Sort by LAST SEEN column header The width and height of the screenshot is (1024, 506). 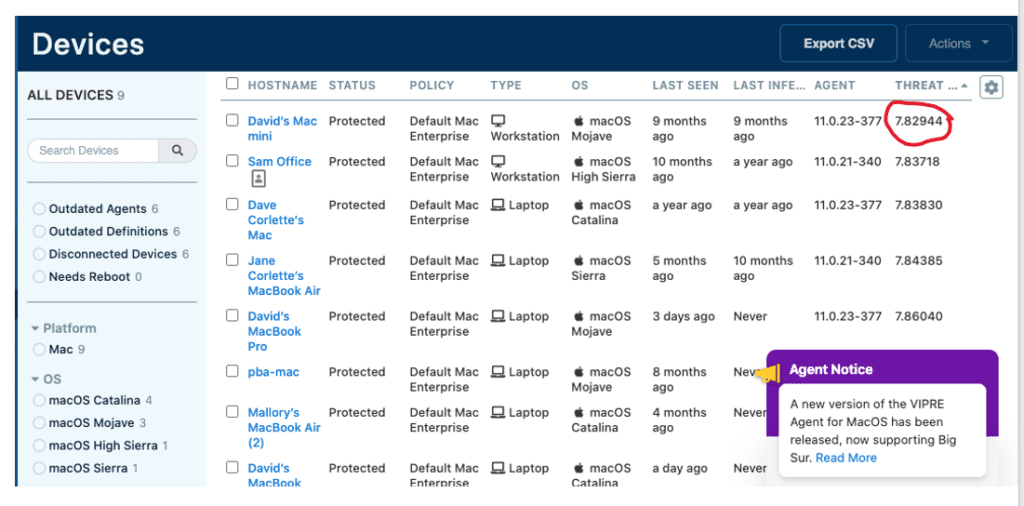(685, 85)
